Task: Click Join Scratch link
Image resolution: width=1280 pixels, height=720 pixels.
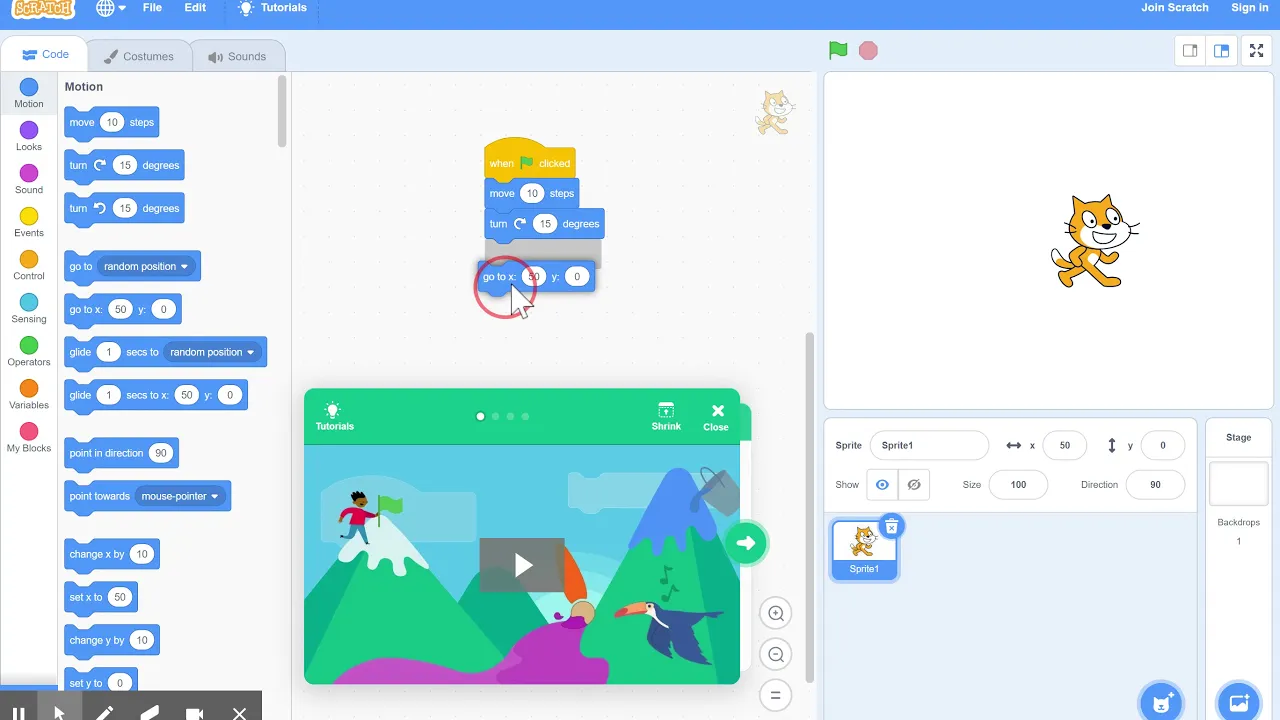Action: point(1175,8)
